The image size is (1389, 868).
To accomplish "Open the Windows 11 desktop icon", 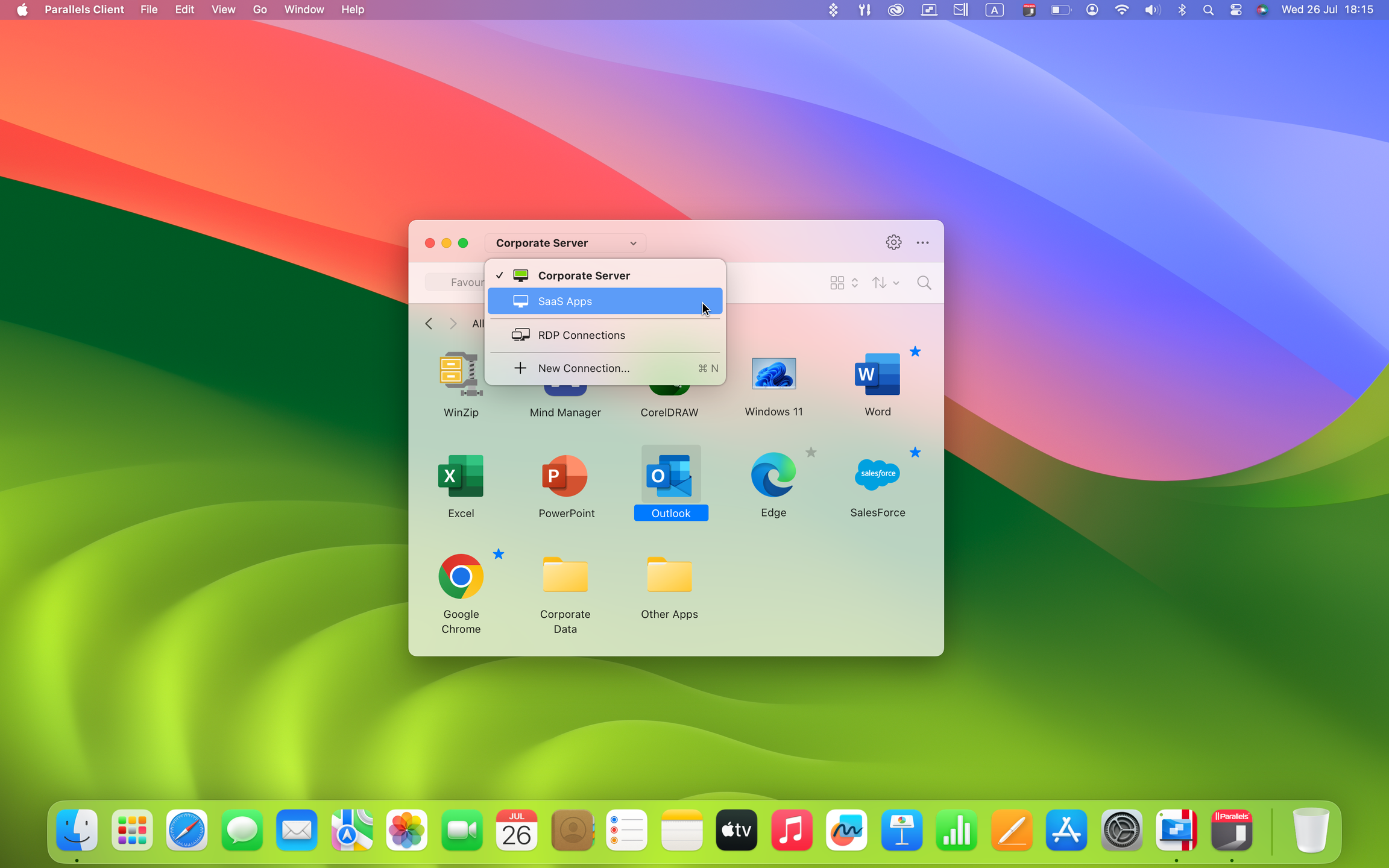I will (773, 374).
